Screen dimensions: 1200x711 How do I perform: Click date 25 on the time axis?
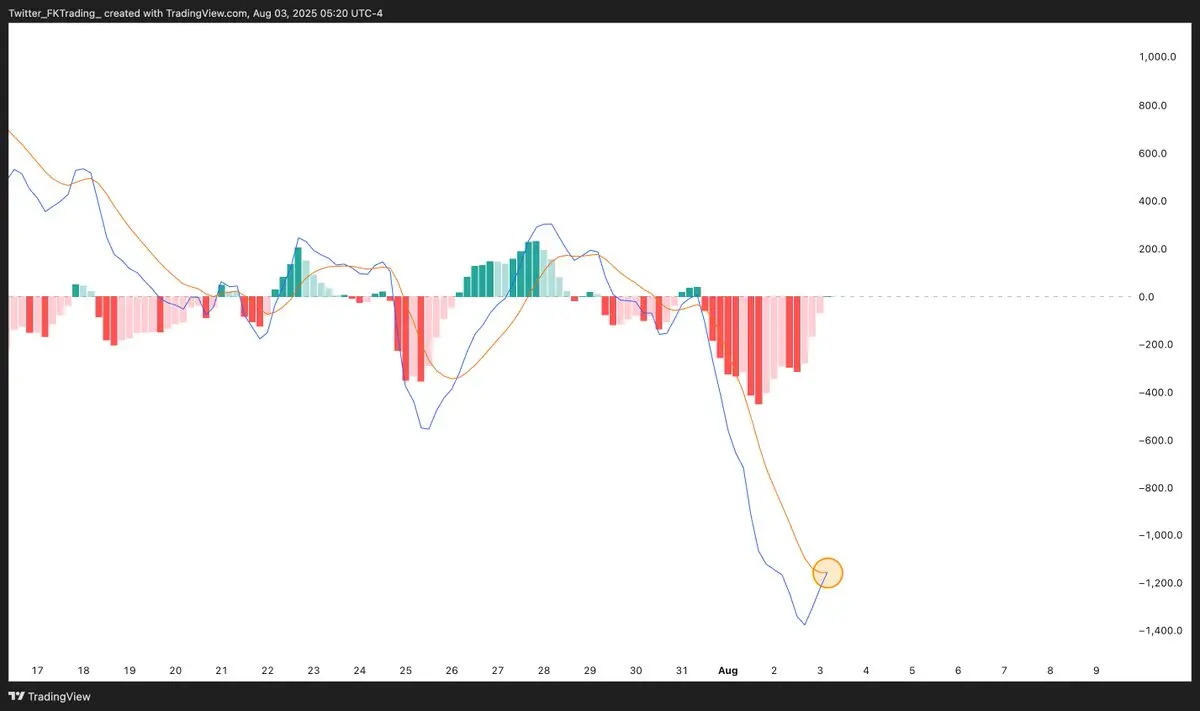click(406, 670)
